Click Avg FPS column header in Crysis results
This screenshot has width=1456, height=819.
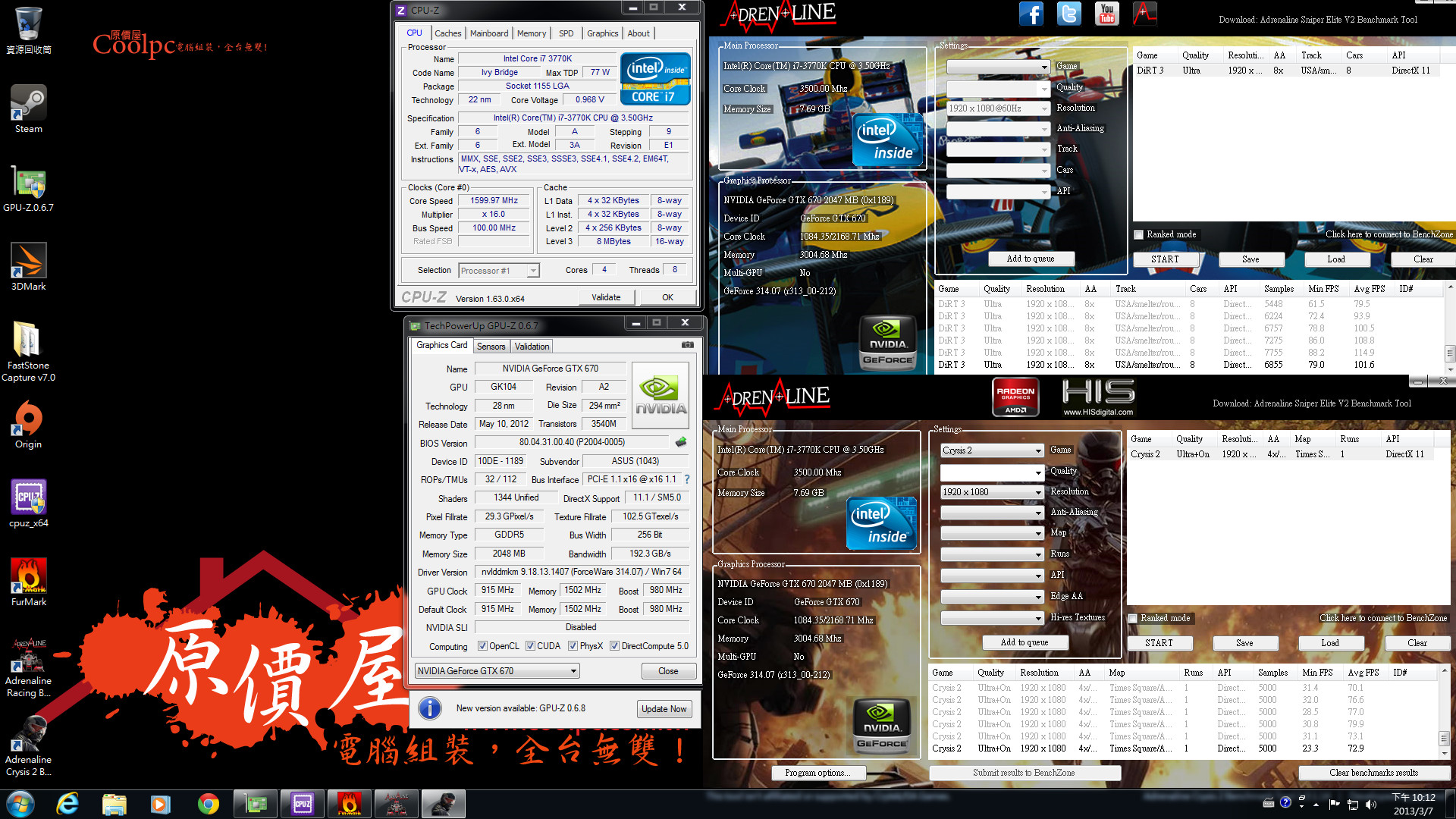[1363, 673]
